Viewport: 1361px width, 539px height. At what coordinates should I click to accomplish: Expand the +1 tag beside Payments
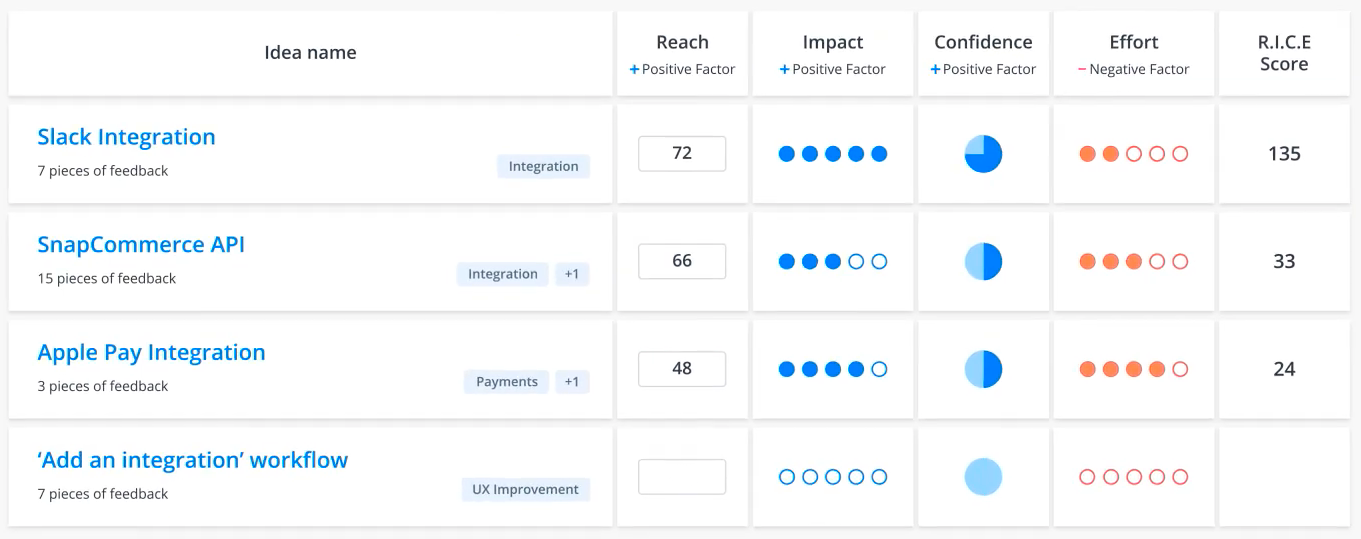tap(572, 382)
